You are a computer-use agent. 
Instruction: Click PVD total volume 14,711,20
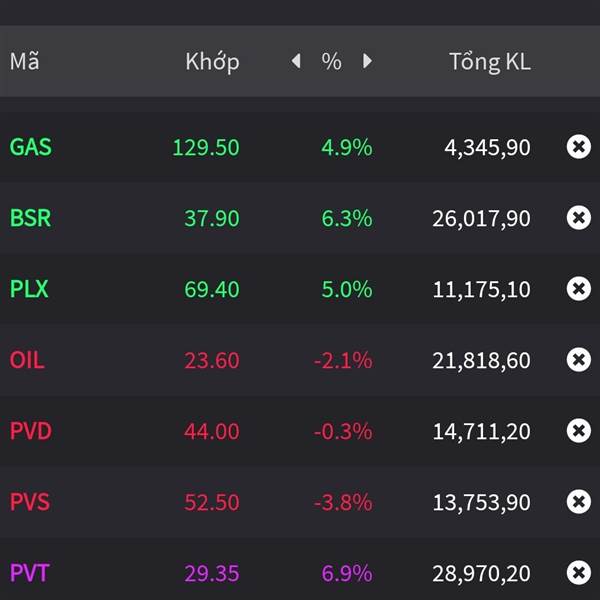481,431
